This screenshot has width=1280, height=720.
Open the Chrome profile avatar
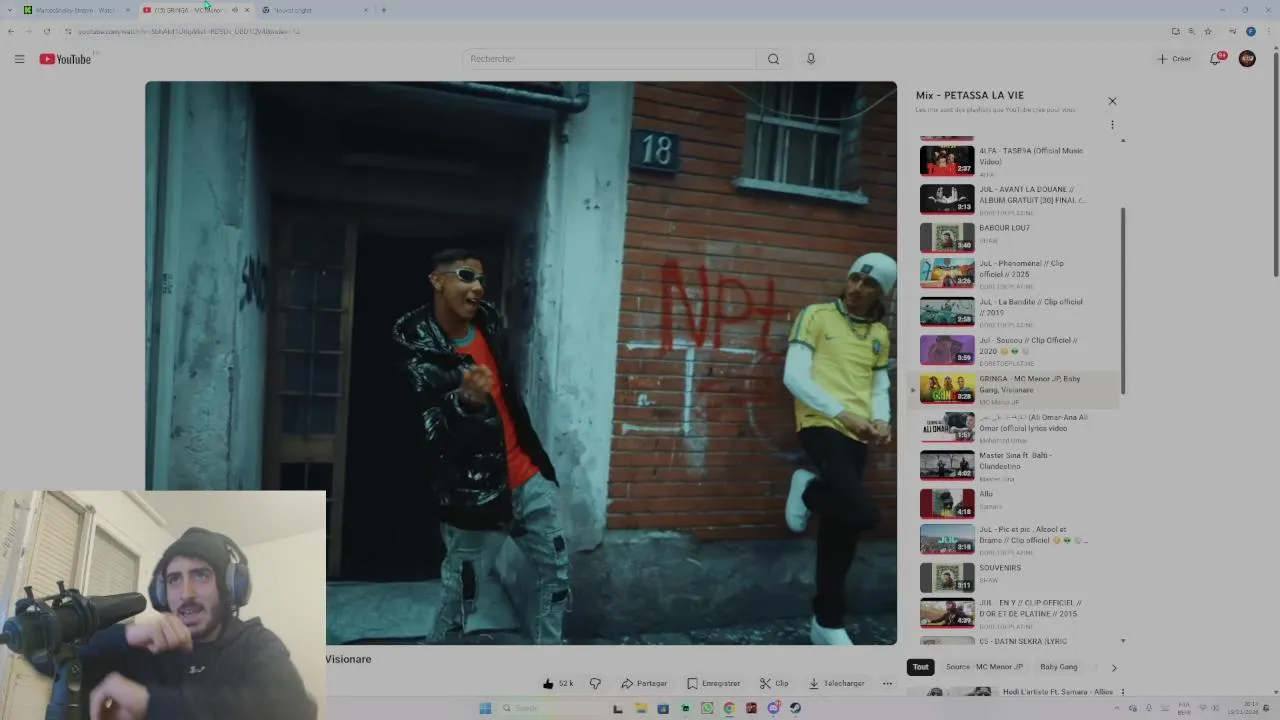tap(1251, 31)
